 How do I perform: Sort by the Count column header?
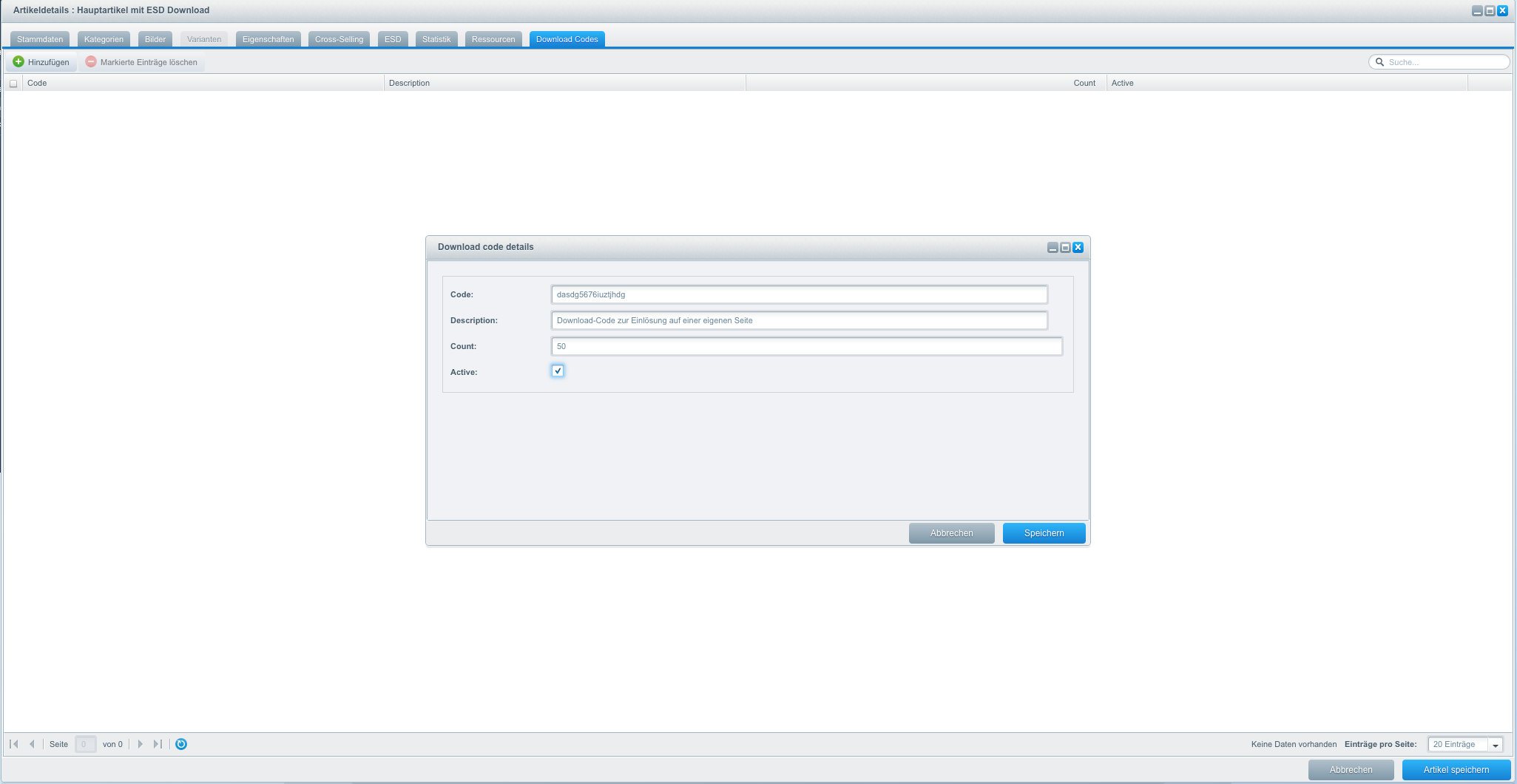(x=926, y=83)
